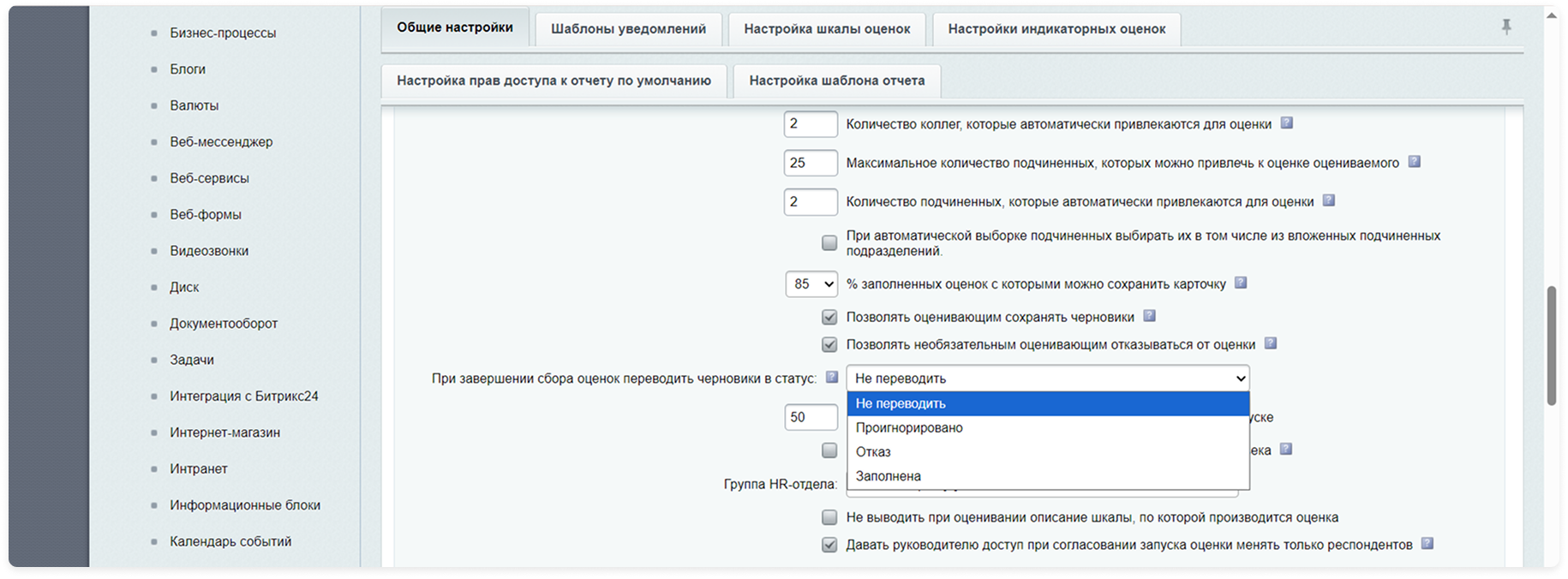The height and width of the screenshot is (579, 1568).
Task: Click the colleagues count field with value 2
Action: tap(811, 123)
